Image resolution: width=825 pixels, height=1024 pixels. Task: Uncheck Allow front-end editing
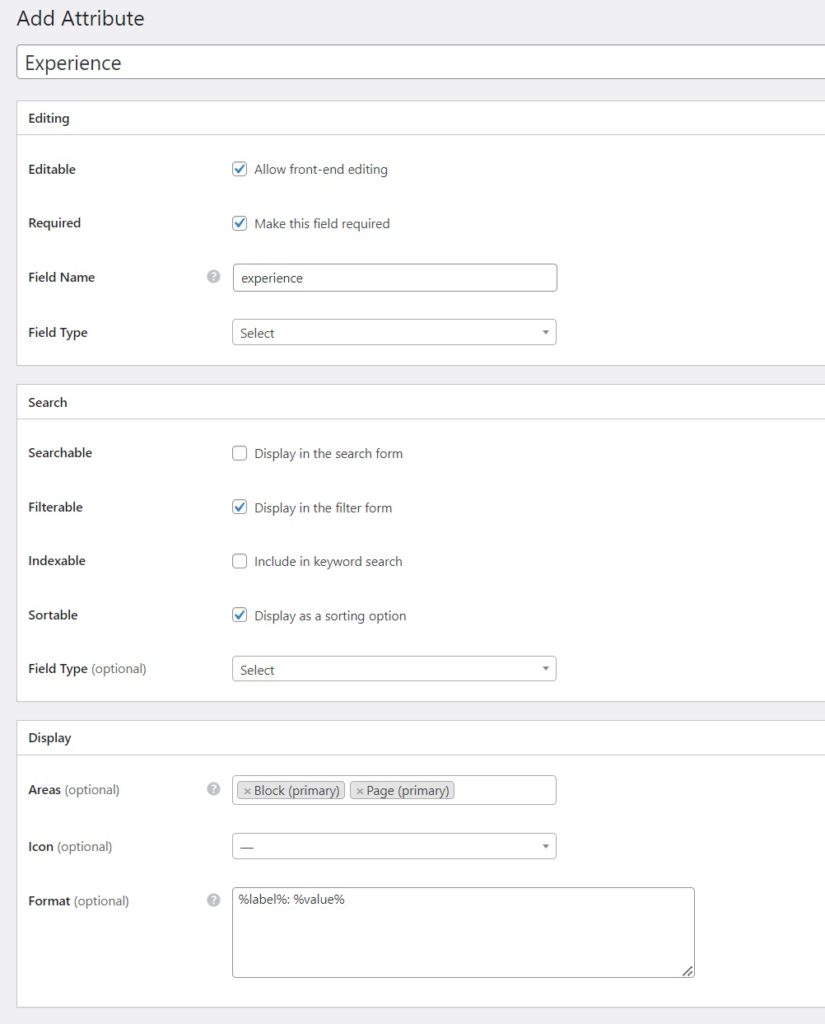coord(239,168)
